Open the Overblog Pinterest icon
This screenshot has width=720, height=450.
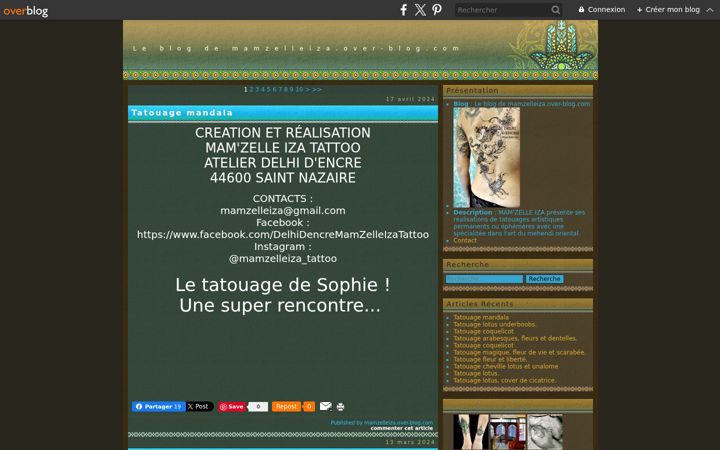tap(437, 10)
